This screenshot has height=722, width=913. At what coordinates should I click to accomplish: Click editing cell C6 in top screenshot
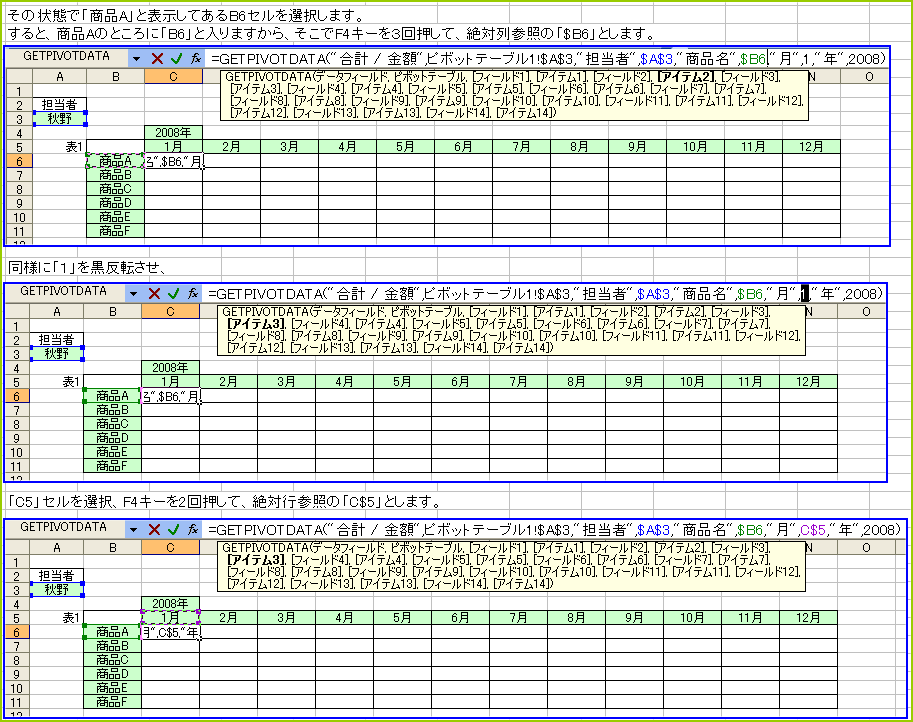coord(174,161)
